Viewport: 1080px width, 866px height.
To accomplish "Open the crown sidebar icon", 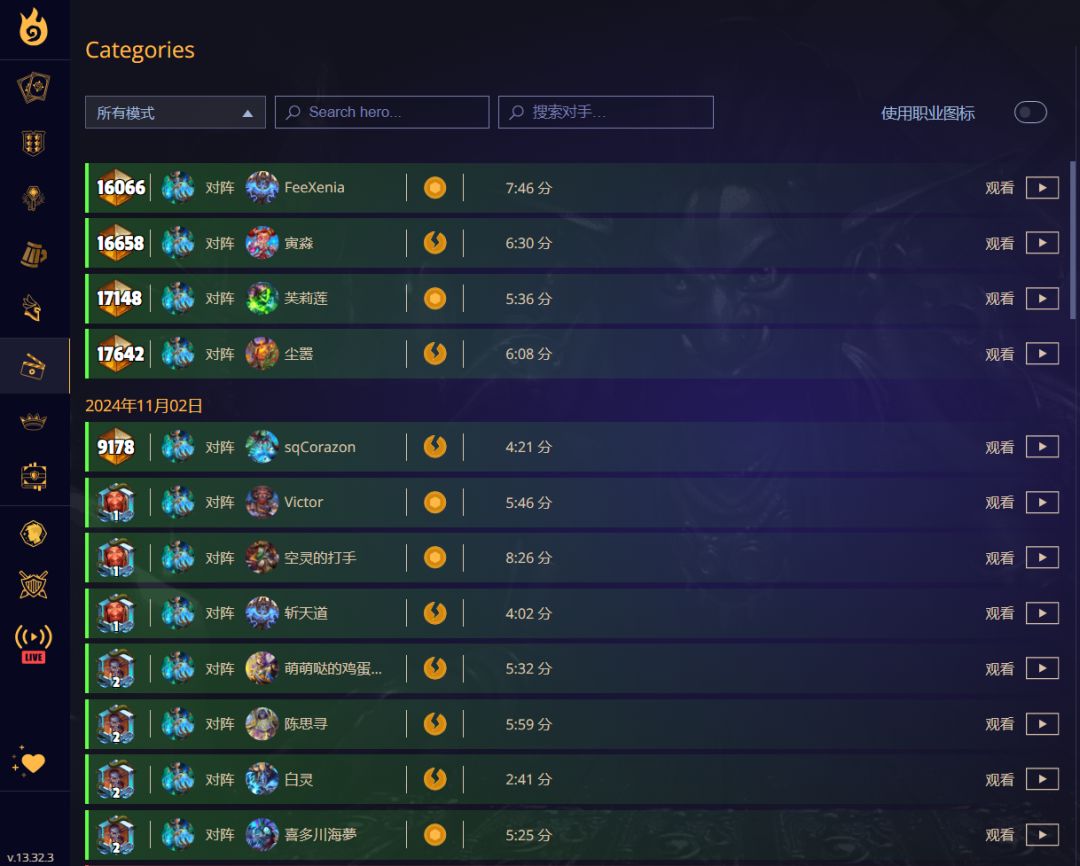I will coord(33,421).
